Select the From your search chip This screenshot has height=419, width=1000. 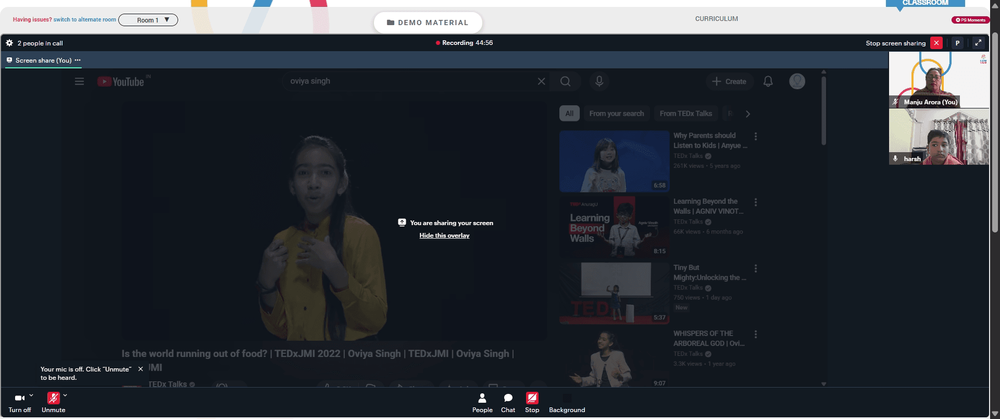[x=617, y=114]
